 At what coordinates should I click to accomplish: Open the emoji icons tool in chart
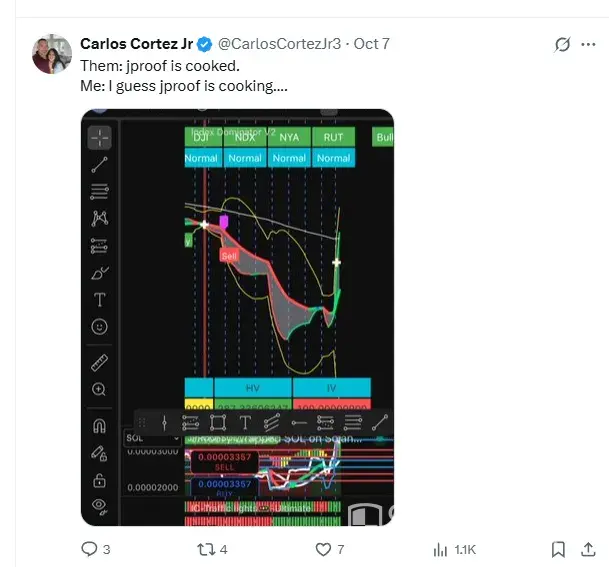[x=100, y=326]
